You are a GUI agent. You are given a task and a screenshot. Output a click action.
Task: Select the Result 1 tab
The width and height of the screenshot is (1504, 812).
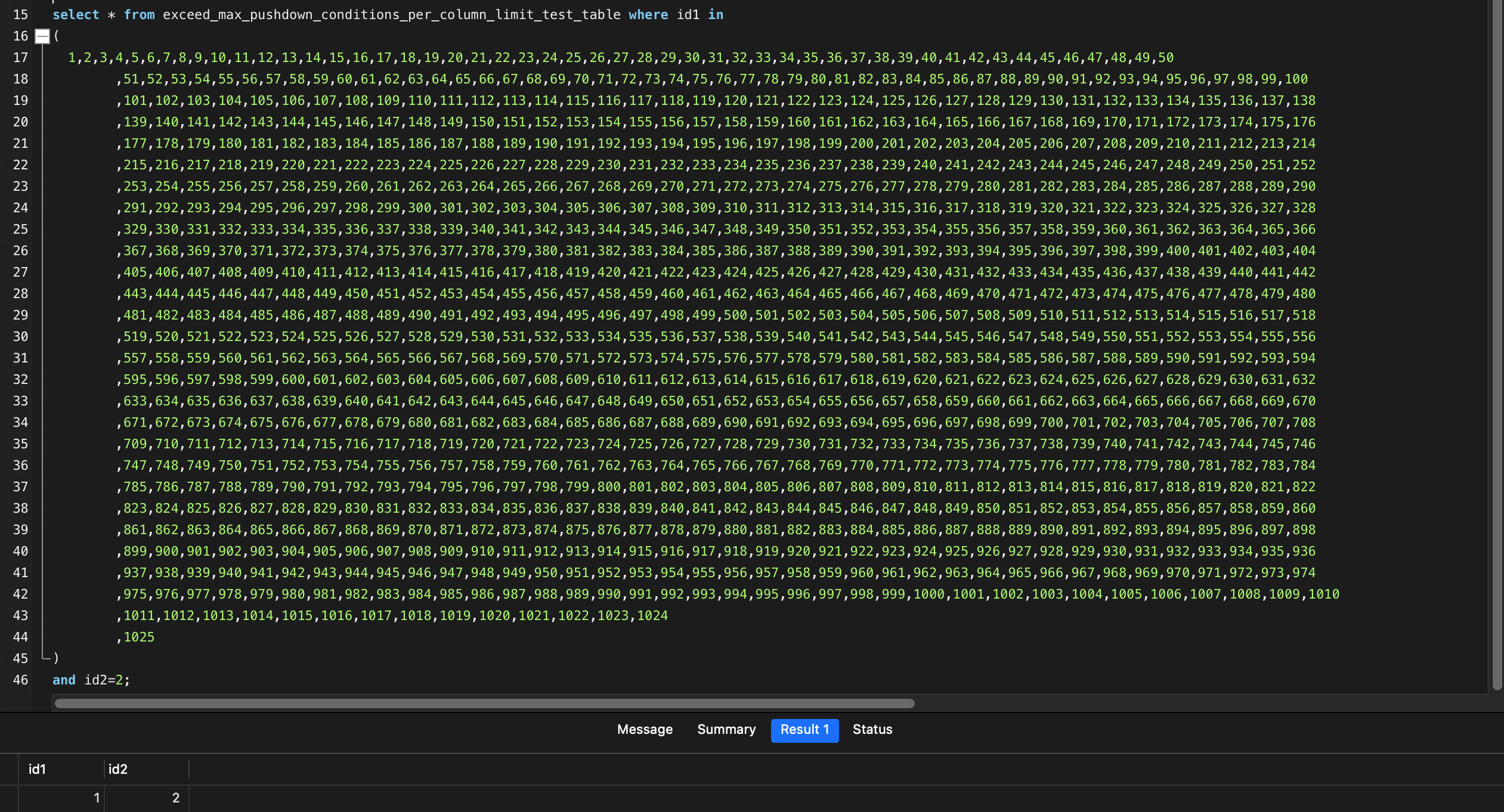(804, 730)
